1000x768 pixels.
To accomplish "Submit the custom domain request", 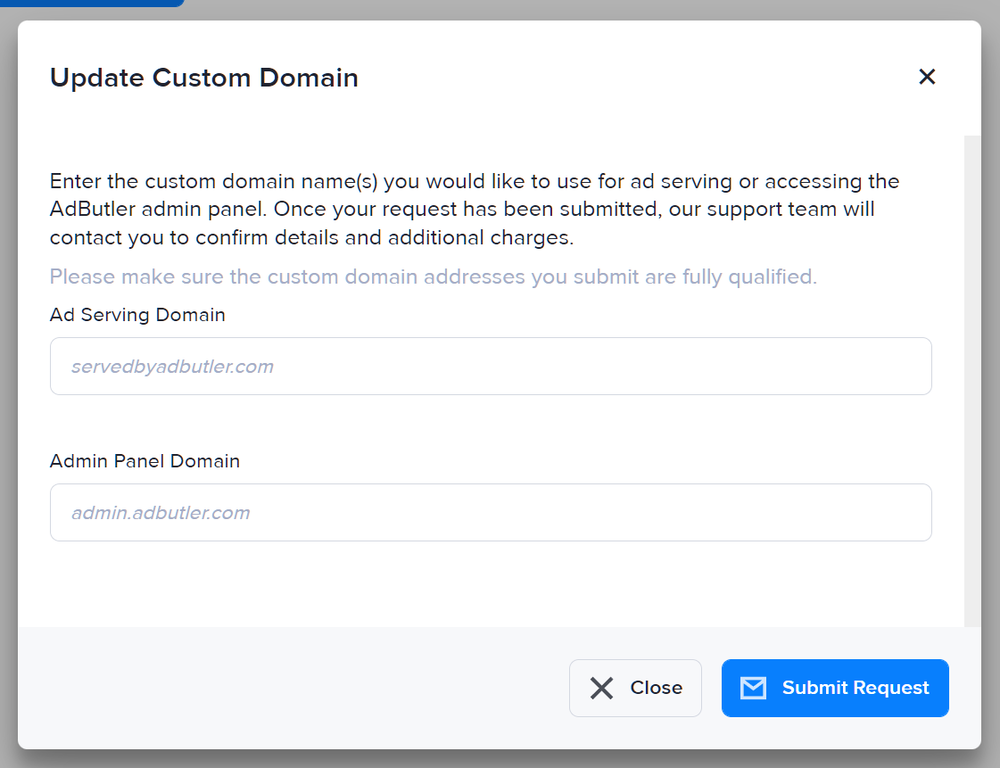I will click(x=835, y=688).
